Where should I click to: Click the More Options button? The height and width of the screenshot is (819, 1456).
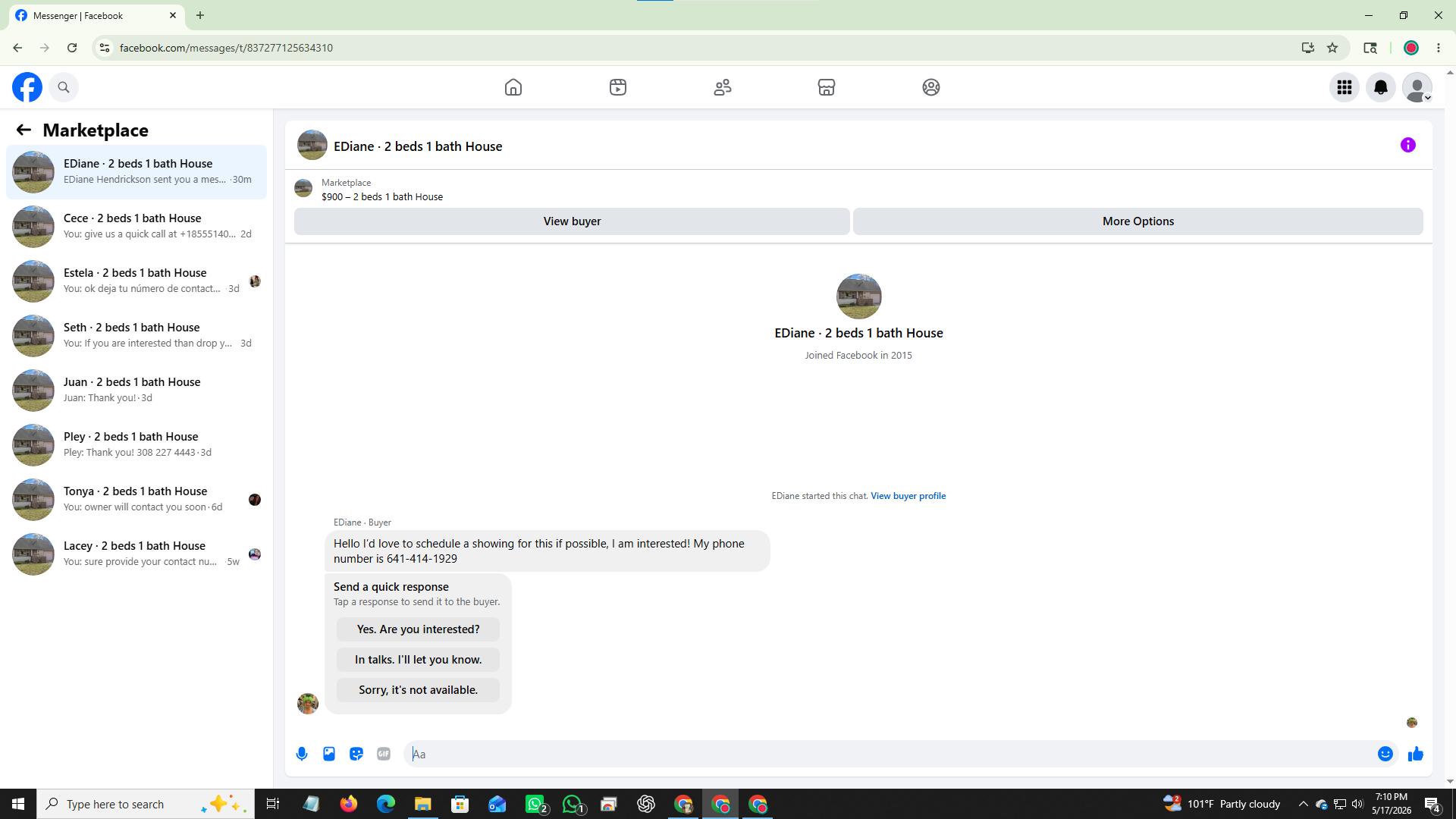tap(1137, 221)
